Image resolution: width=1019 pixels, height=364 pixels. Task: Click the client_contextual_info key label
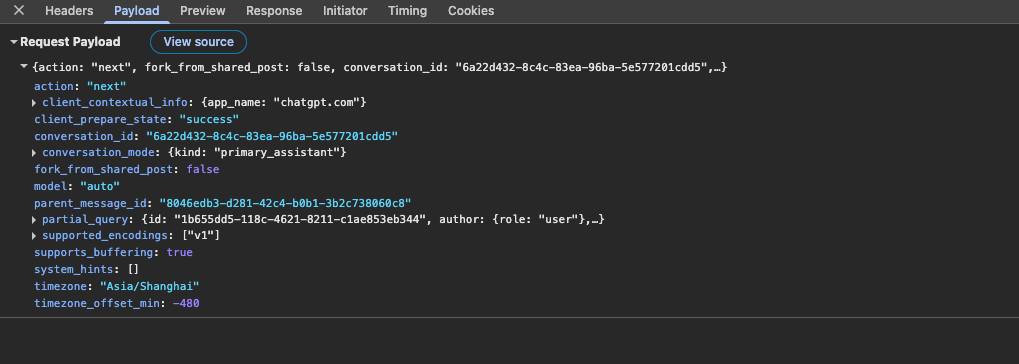pos(115,103)
